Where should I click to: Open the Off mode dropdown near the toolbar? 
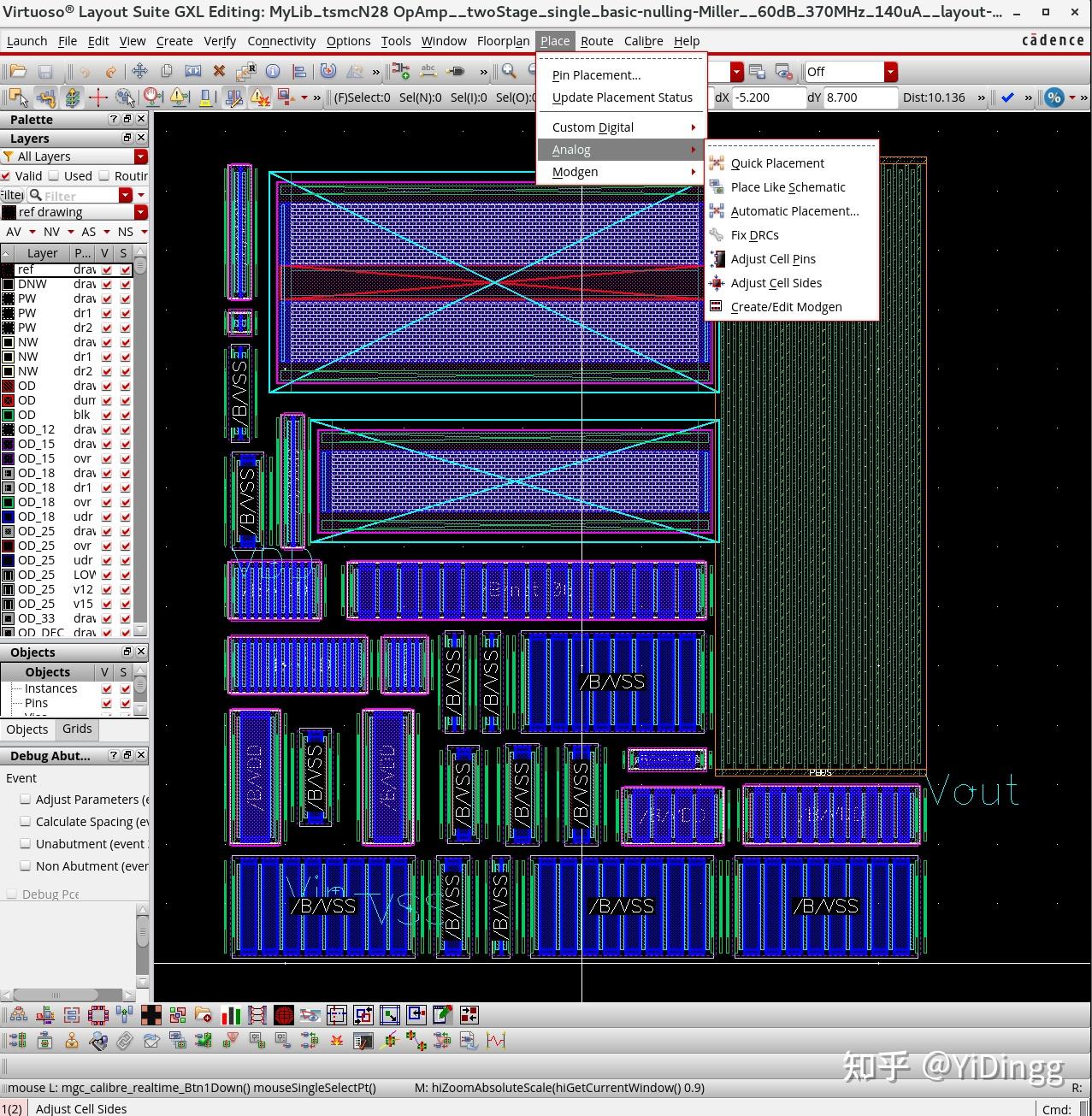(x=890, y=72)
